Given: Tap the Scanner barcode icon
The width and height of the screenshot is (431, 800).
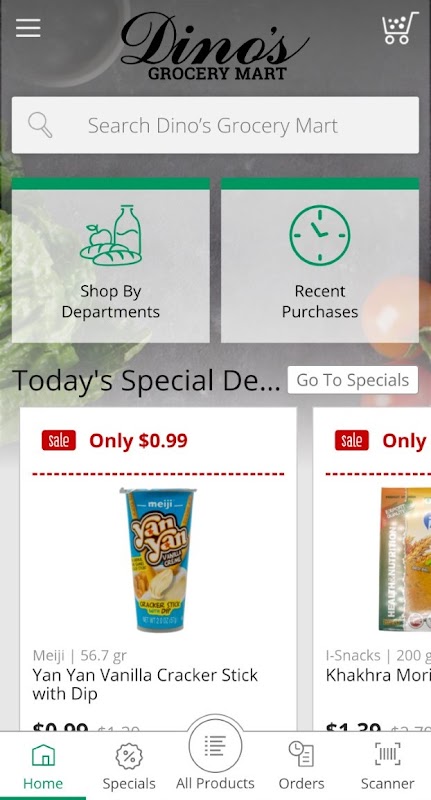Looking at the screenshot, I should point(388,754).
